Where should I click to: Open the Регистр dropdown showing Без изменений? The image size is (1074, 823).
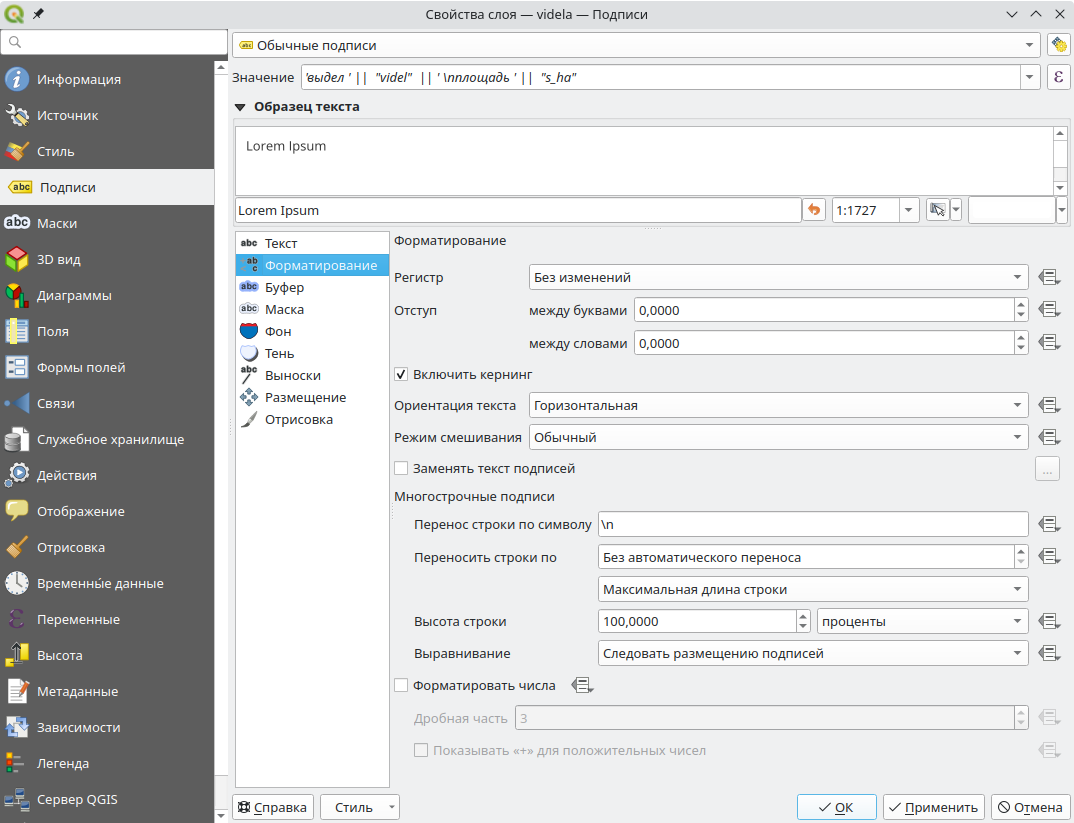point(778,277)
